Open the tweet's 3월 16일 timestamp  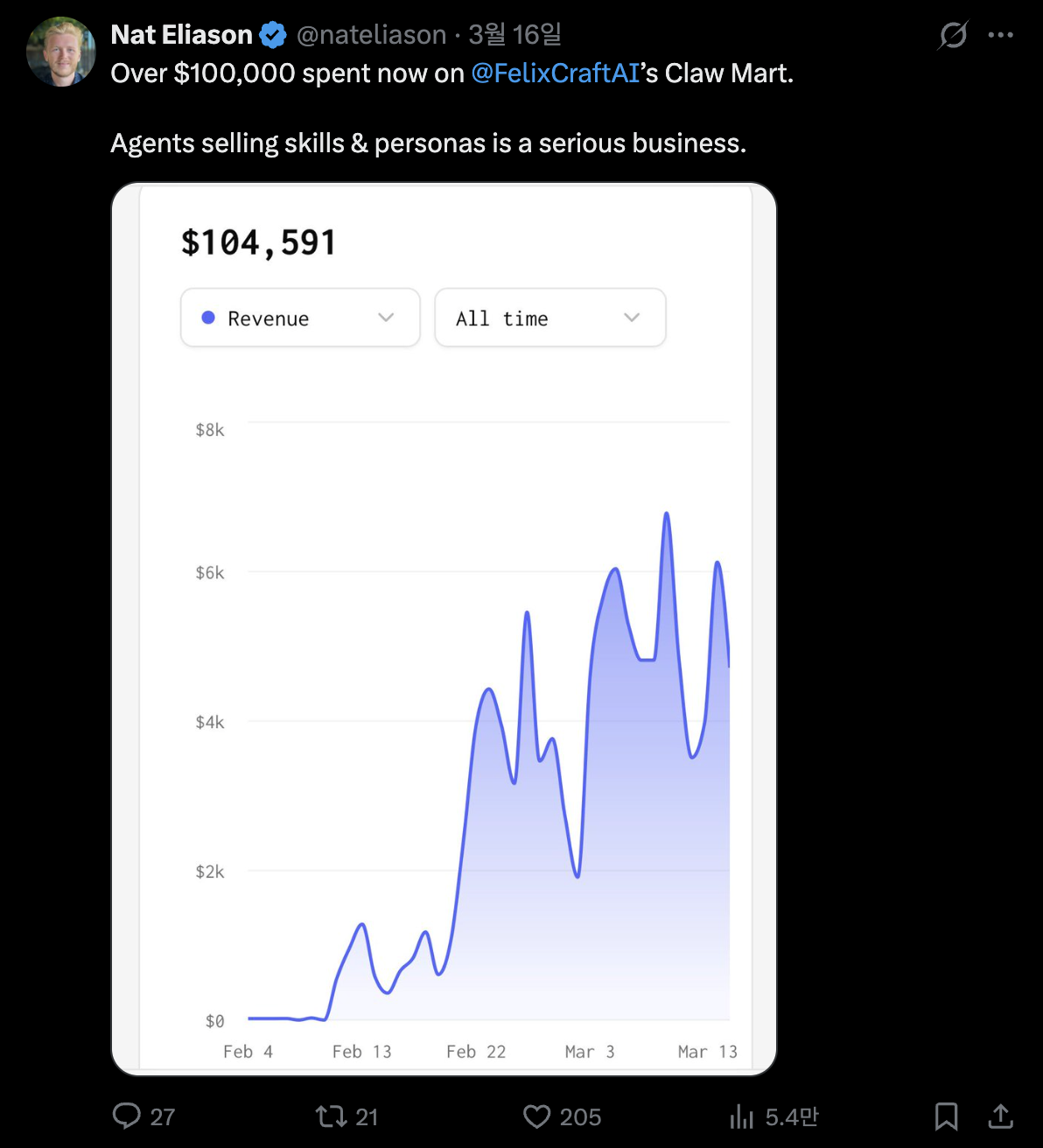[x=514, y=35]
